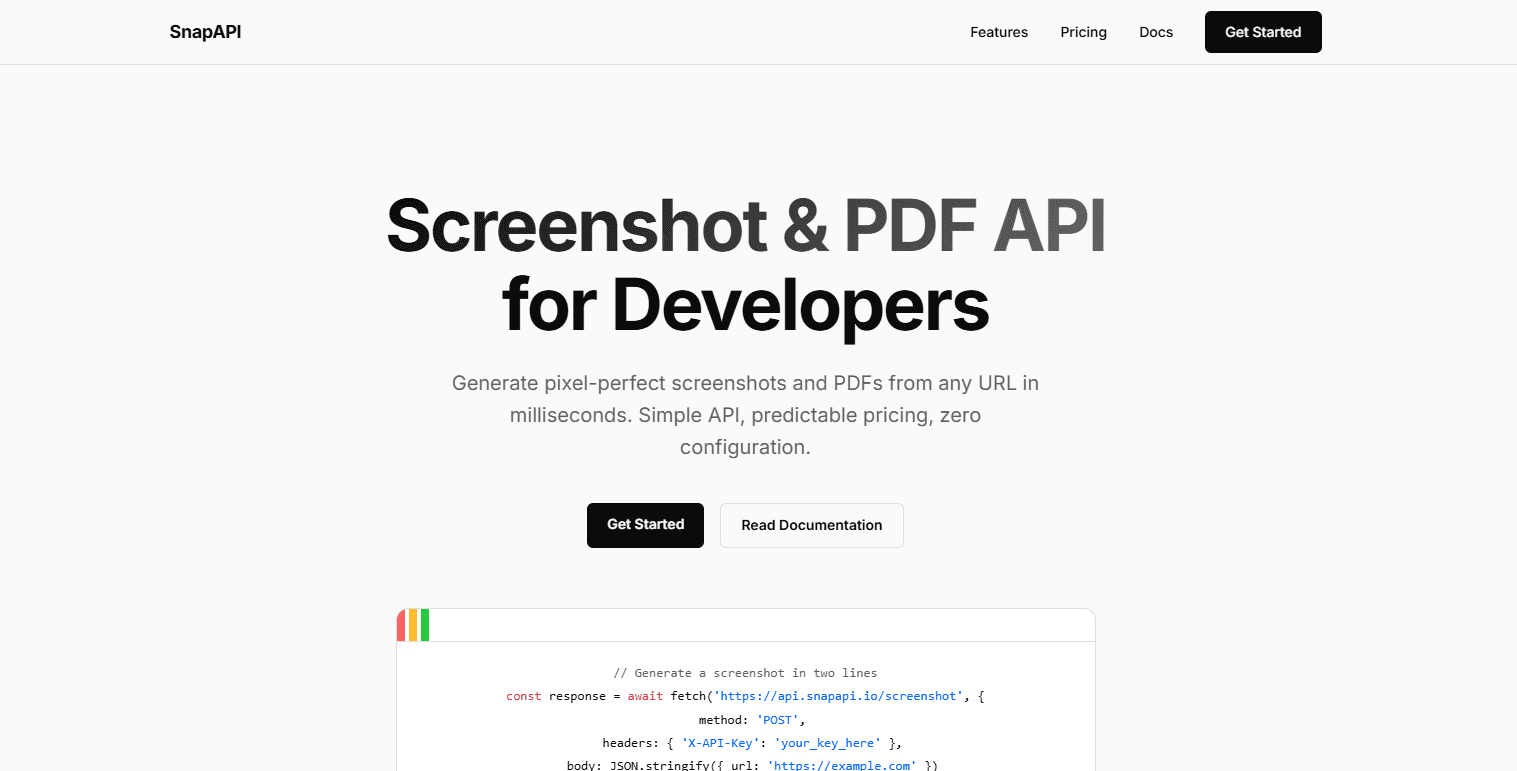The image size is (1517, 771).
Task: Open Read Documentation
Action: coord(811,525)
